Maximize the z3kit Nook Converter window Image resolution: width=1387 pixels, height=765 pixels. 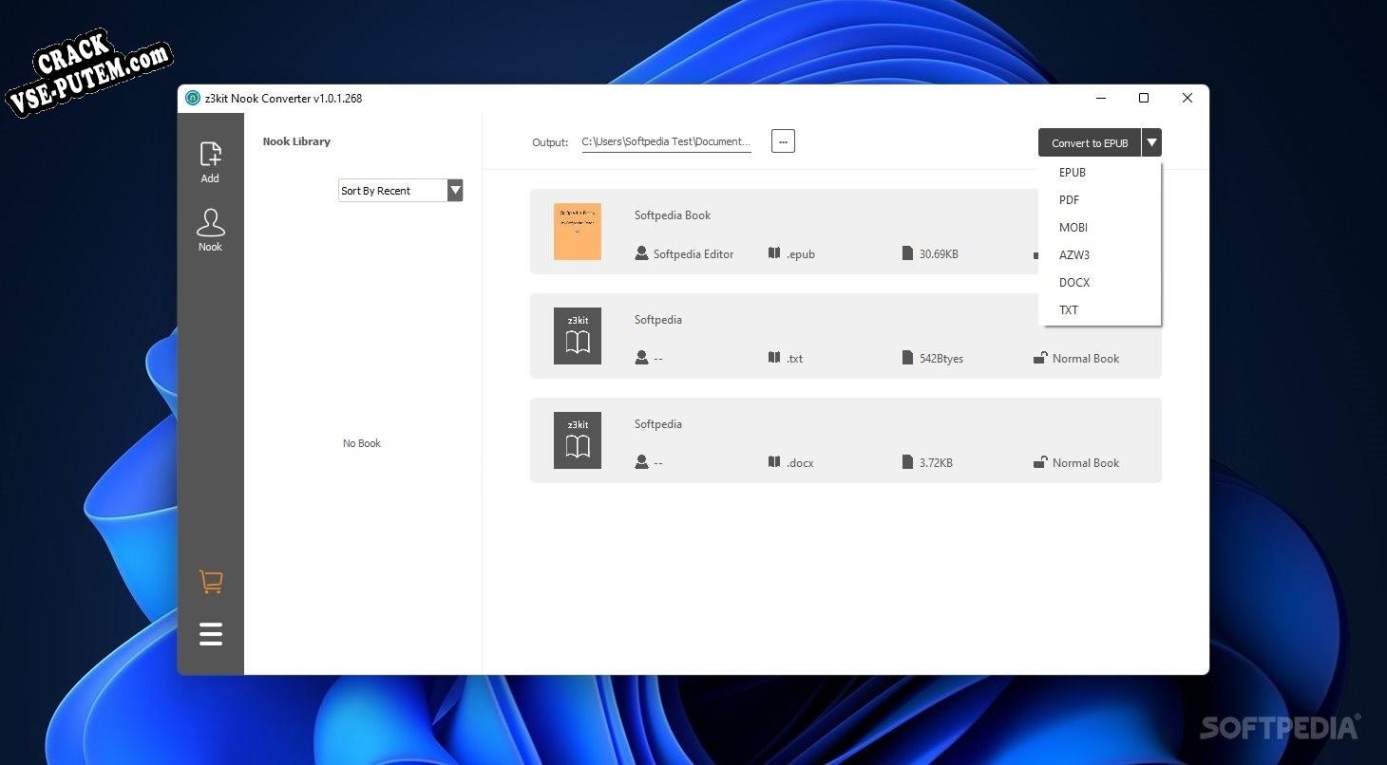click(1143, 98)
